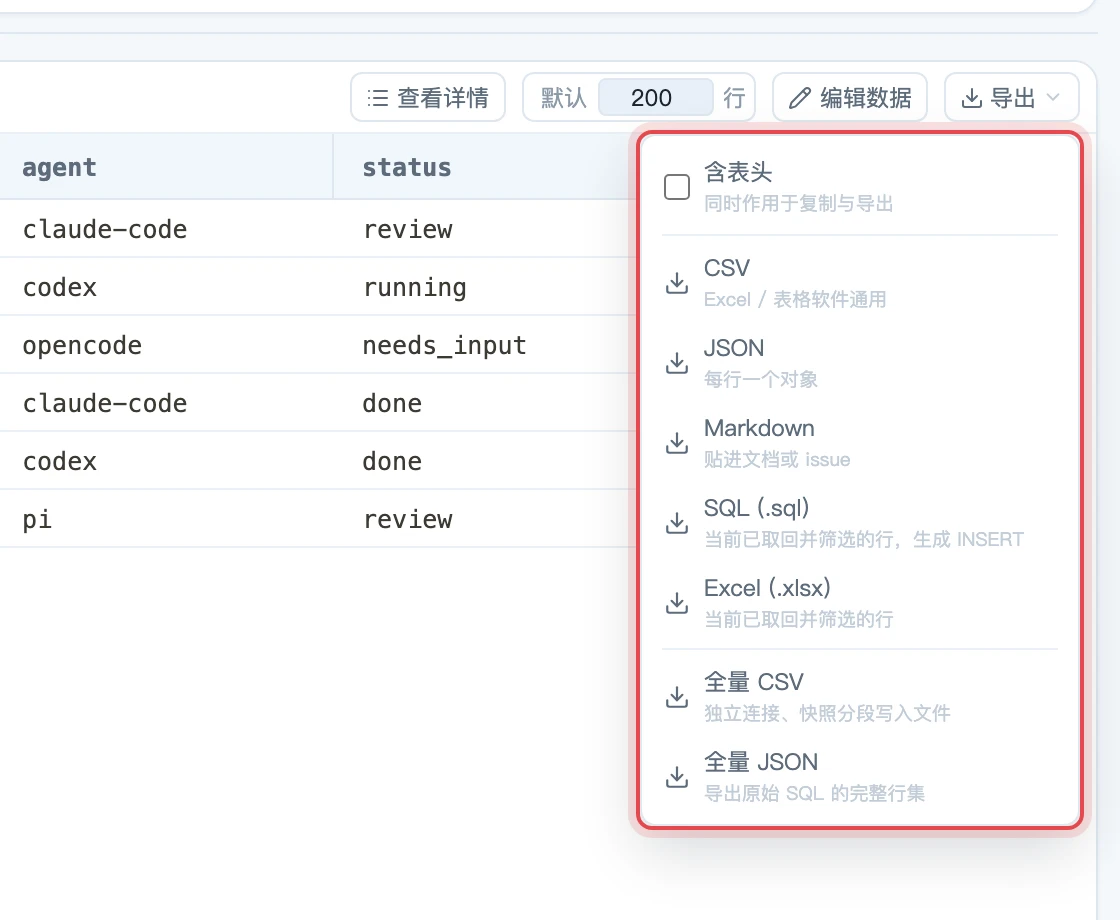Click the download icon beside CSV
Screen dimensions: 1120x920
click(x=676, y=283)
